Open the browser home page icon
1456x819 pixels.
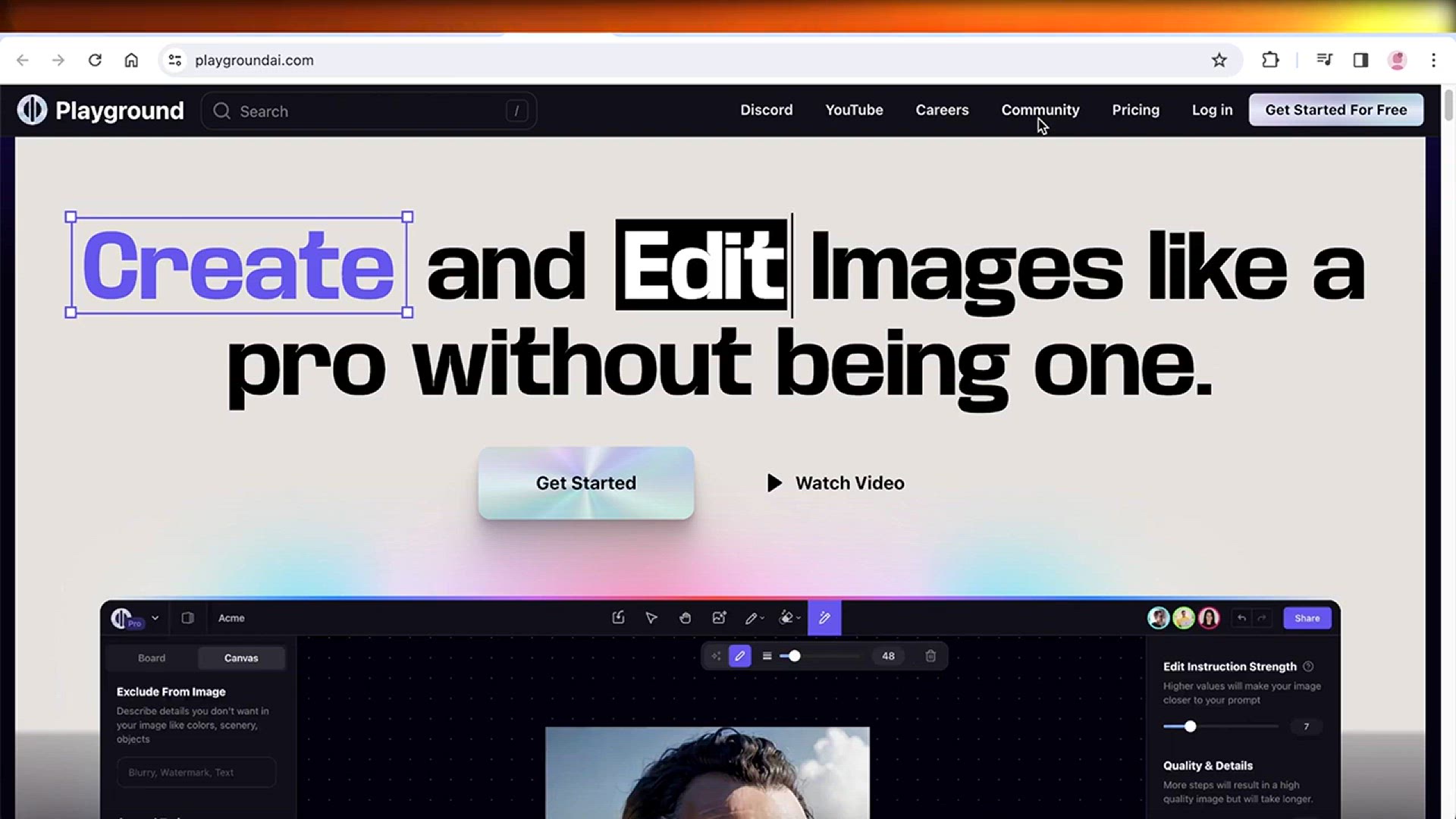coord(131,60)
